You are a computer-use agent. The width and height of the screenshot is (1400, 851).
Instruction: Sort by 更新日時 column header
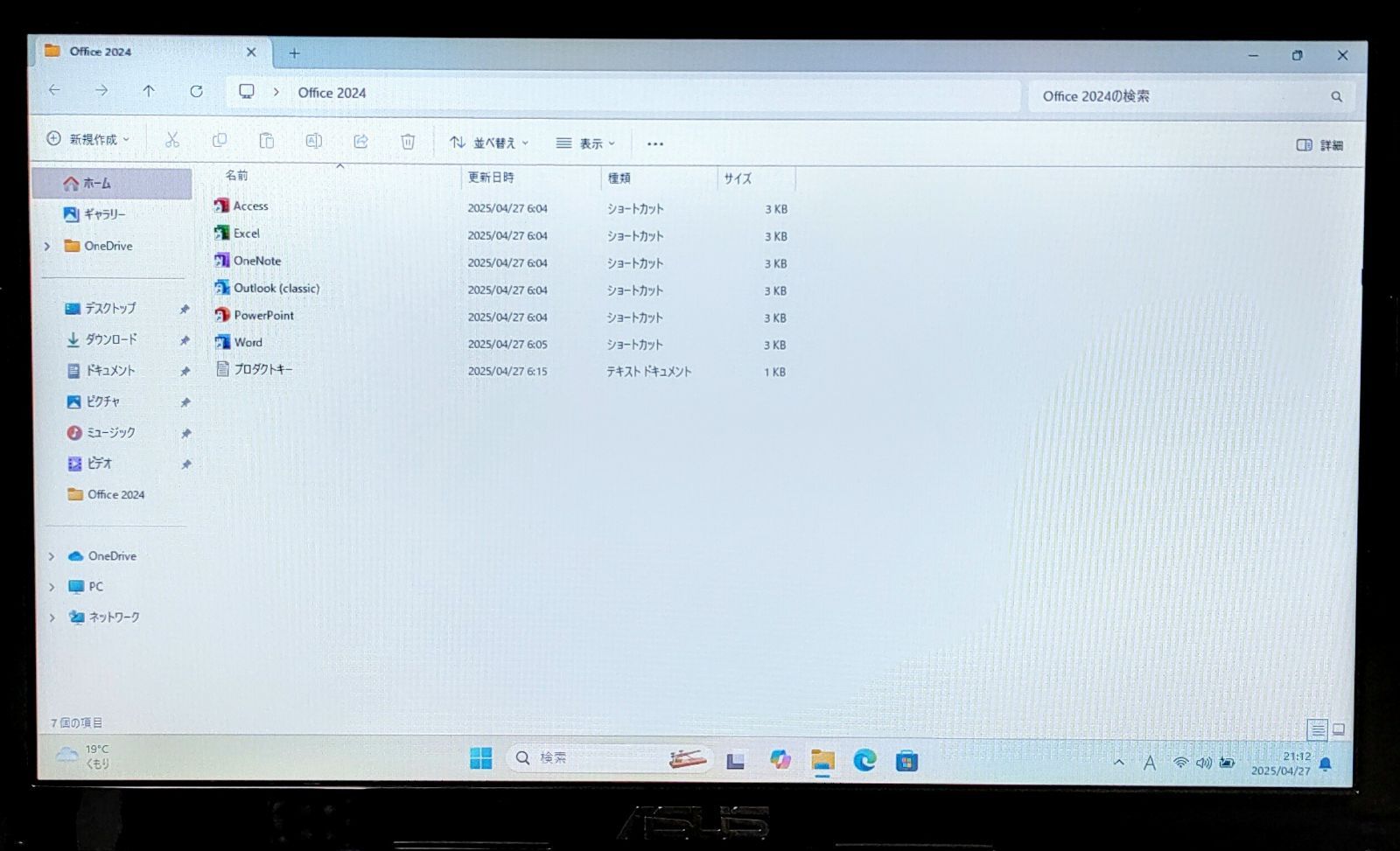(x=491, y=177)
